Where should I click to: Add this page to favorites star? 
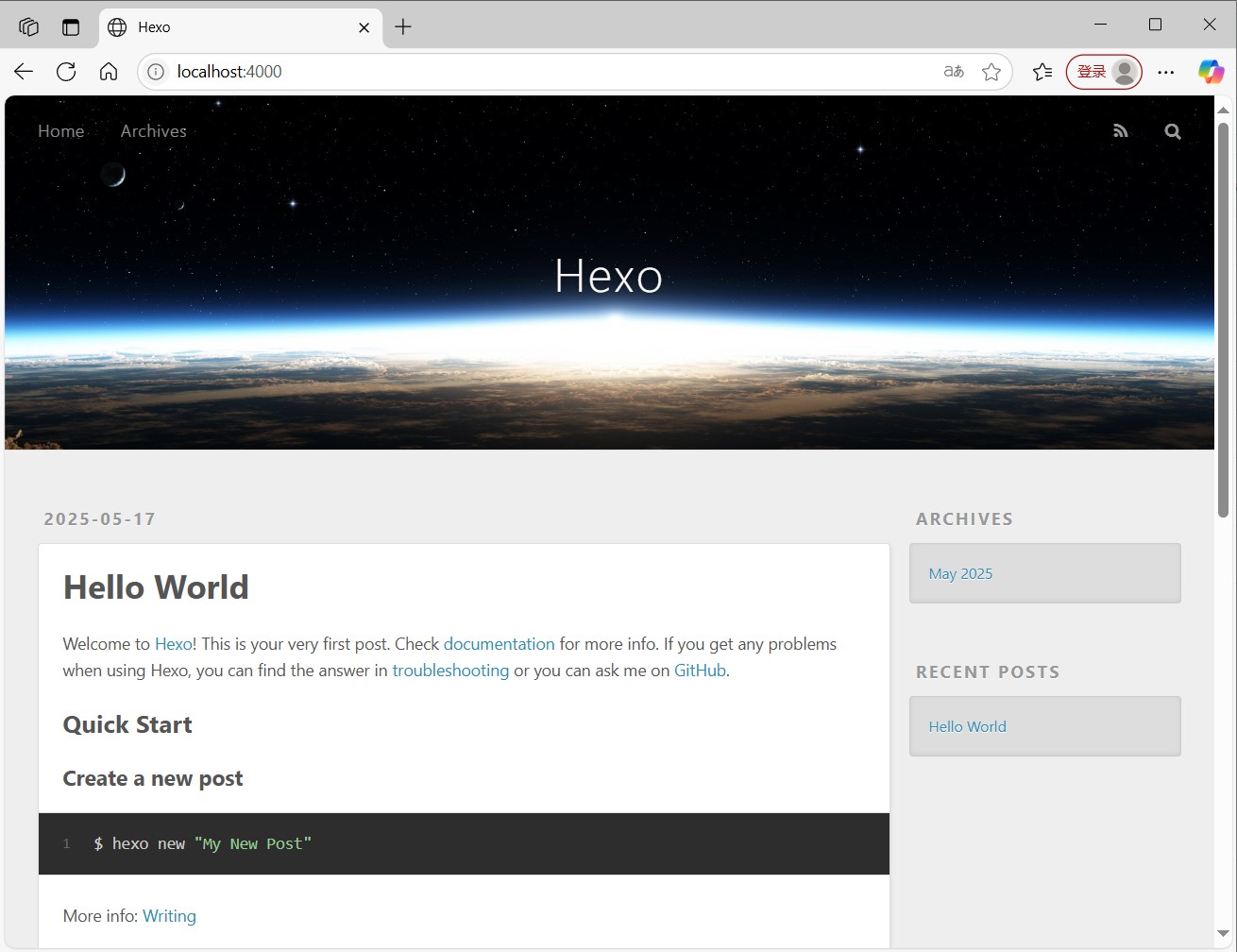[991, 72]
